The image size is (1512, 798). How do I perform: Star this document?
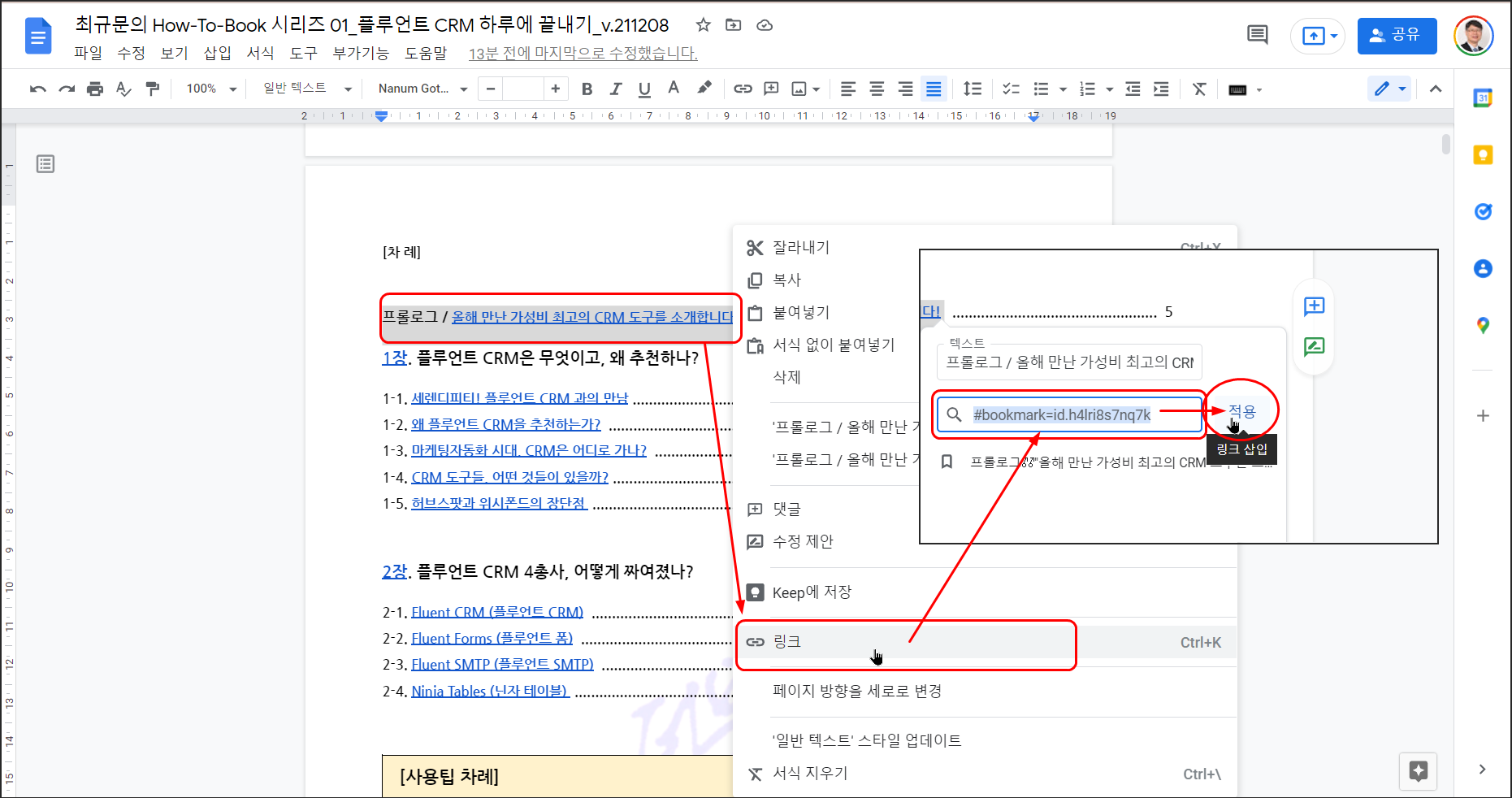coord(704,25)
